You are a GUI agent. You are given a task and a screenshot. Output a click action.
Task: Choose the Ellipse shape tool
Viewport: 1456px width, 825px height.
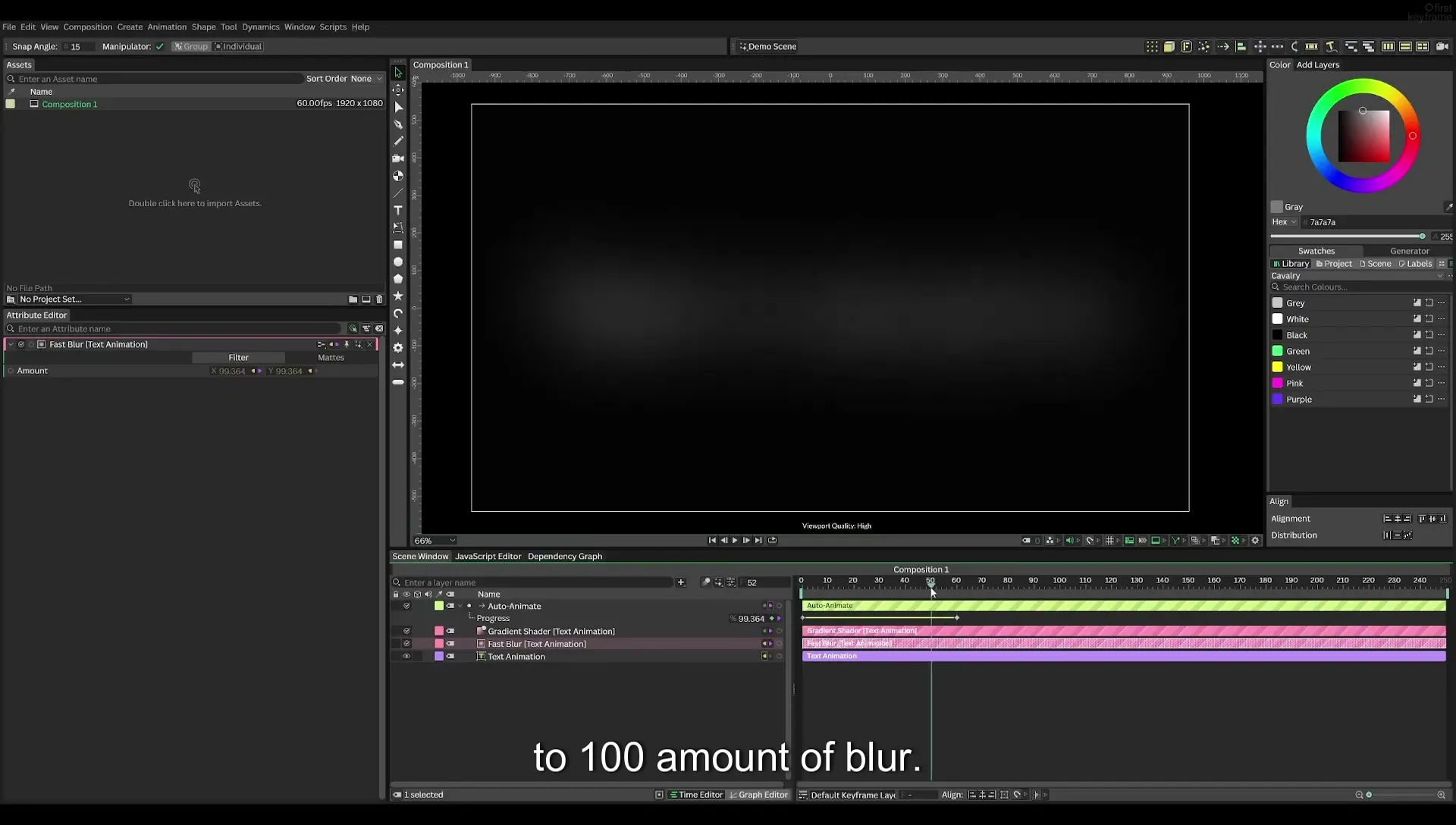pyautogui.click(x=397, y=262)
